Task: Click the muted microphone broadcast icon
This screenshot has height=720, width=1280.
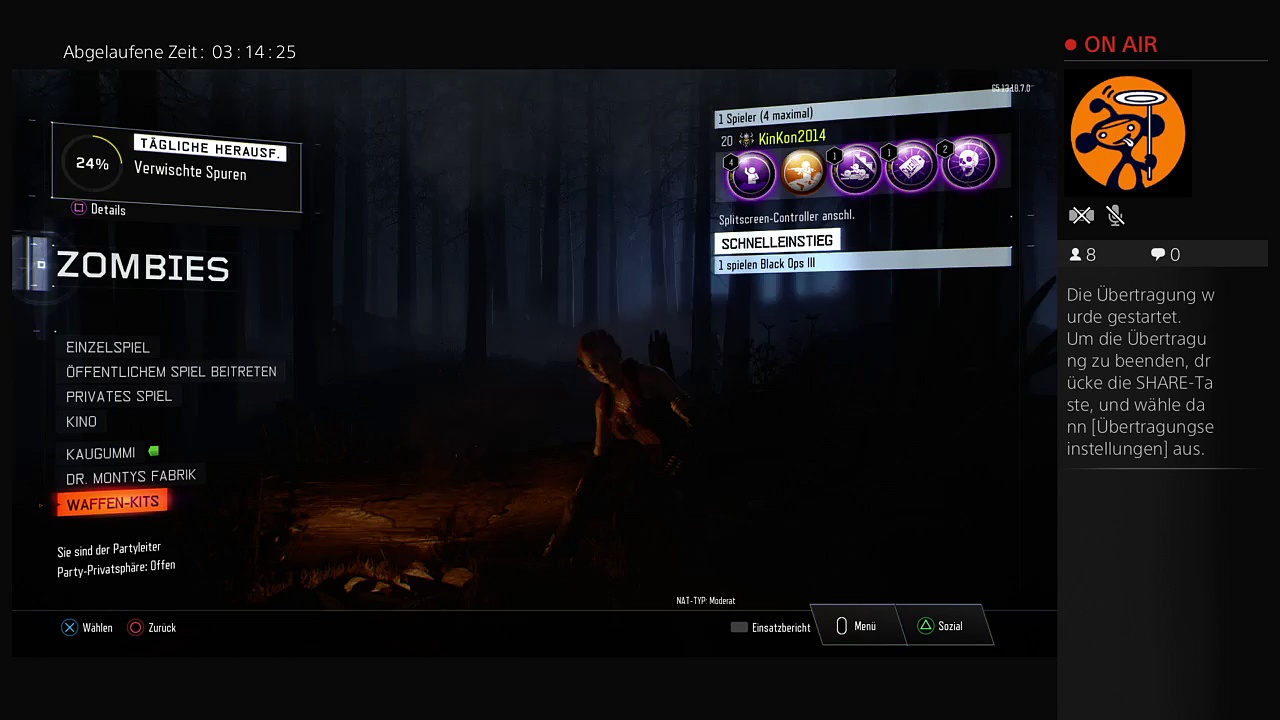Action: click(1116, 215)
